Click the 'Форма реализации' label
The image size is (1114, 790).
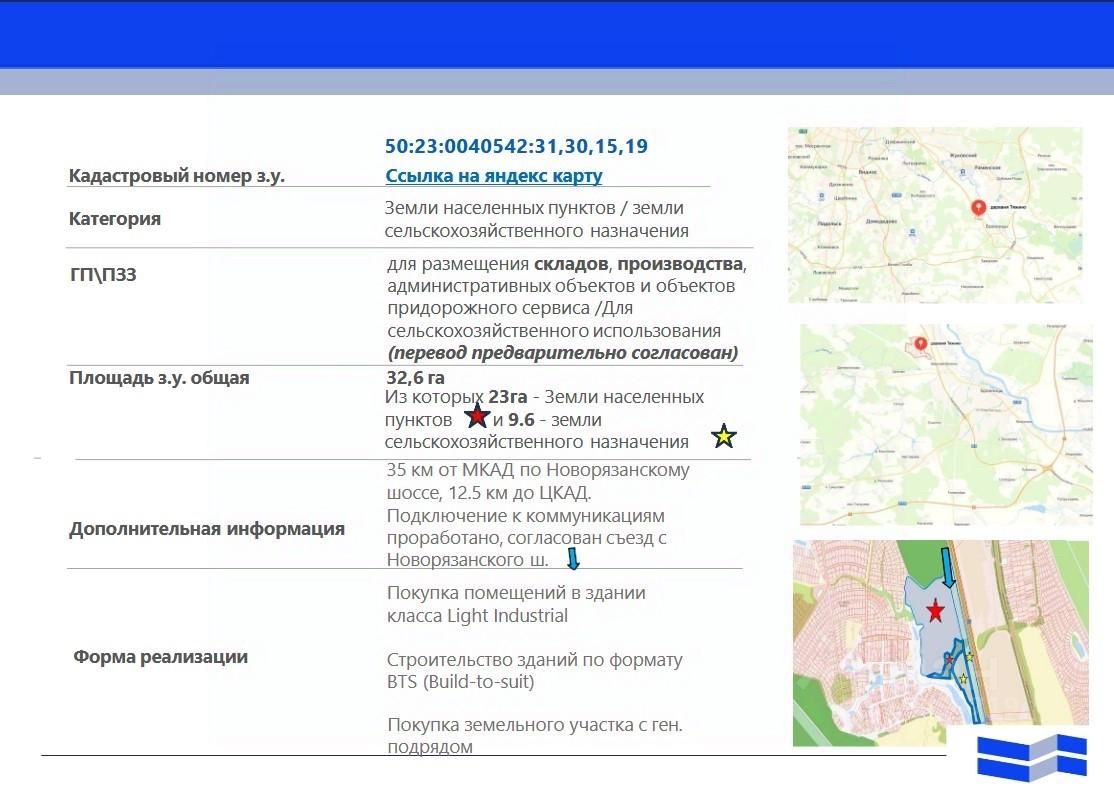pyautogui.click(x=161, y=656)
